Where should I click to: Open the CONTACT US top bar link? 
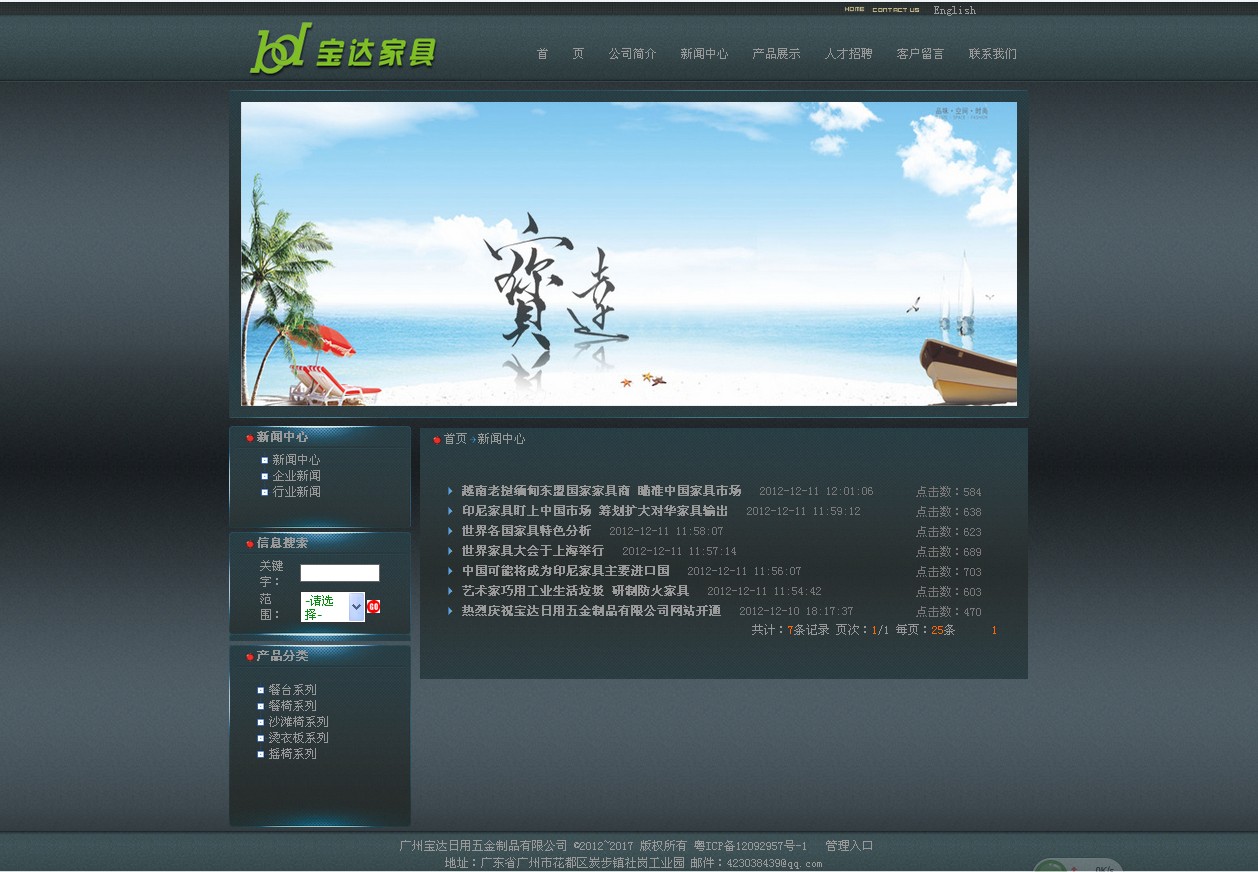895,10
